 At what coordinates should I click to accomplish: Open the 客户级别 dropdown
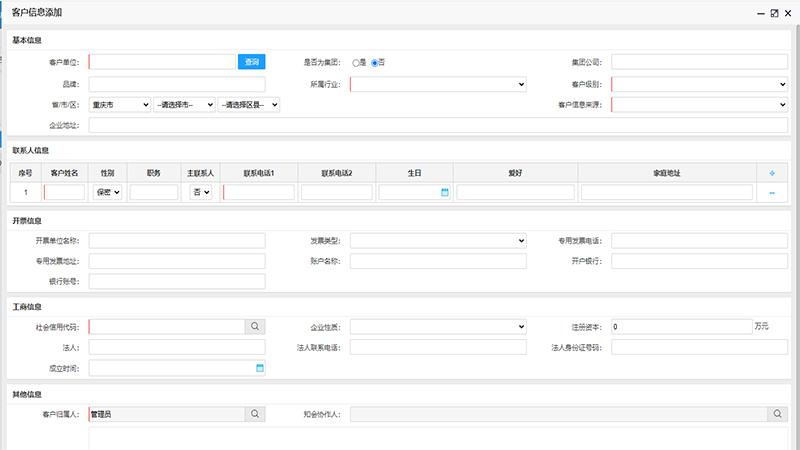click(x=699, y=84)
